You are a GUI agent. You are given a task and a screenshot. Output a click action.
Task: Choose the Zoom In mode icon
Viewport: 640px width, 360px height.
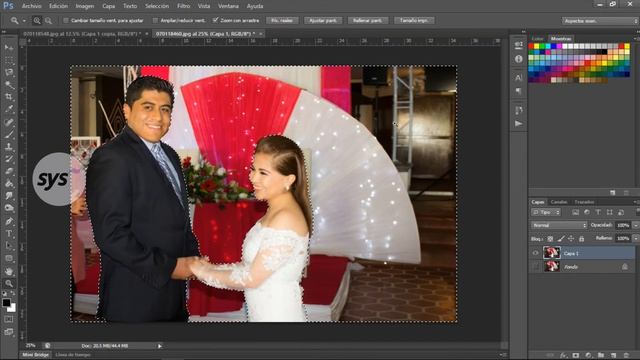pos(37,20)
